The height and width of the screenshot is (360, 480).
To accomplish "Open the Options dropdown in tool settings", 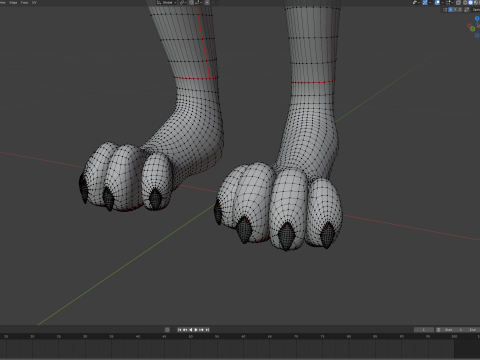I will click(476, 9).
